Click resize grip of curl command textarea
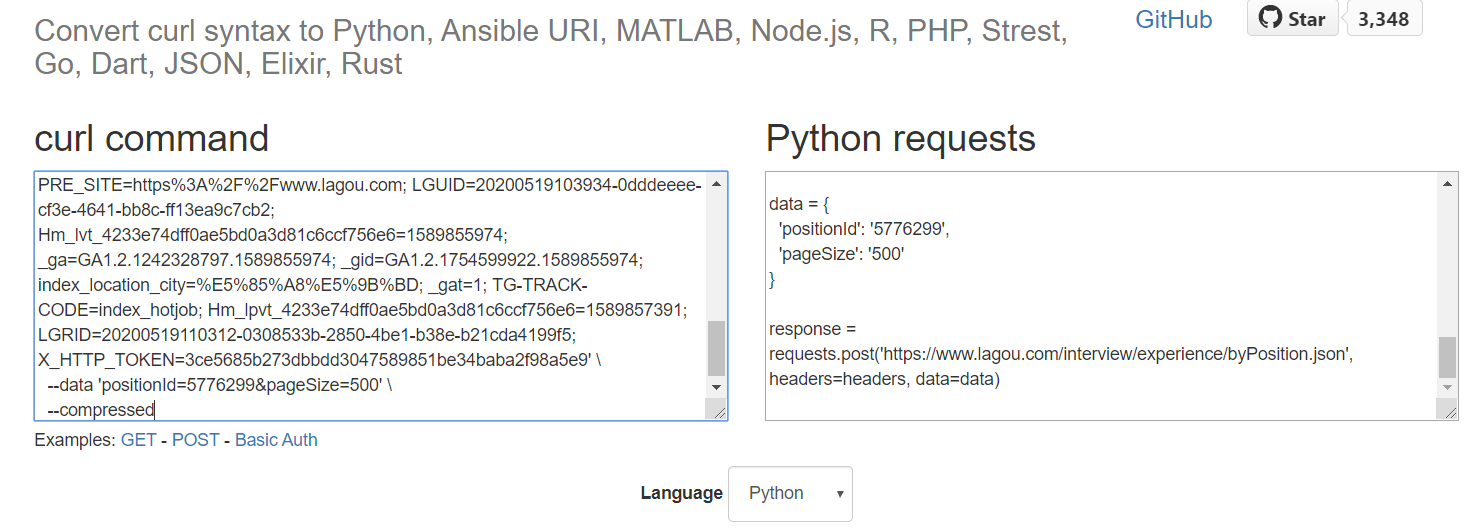1480x531 pixels. click(717, 410)
